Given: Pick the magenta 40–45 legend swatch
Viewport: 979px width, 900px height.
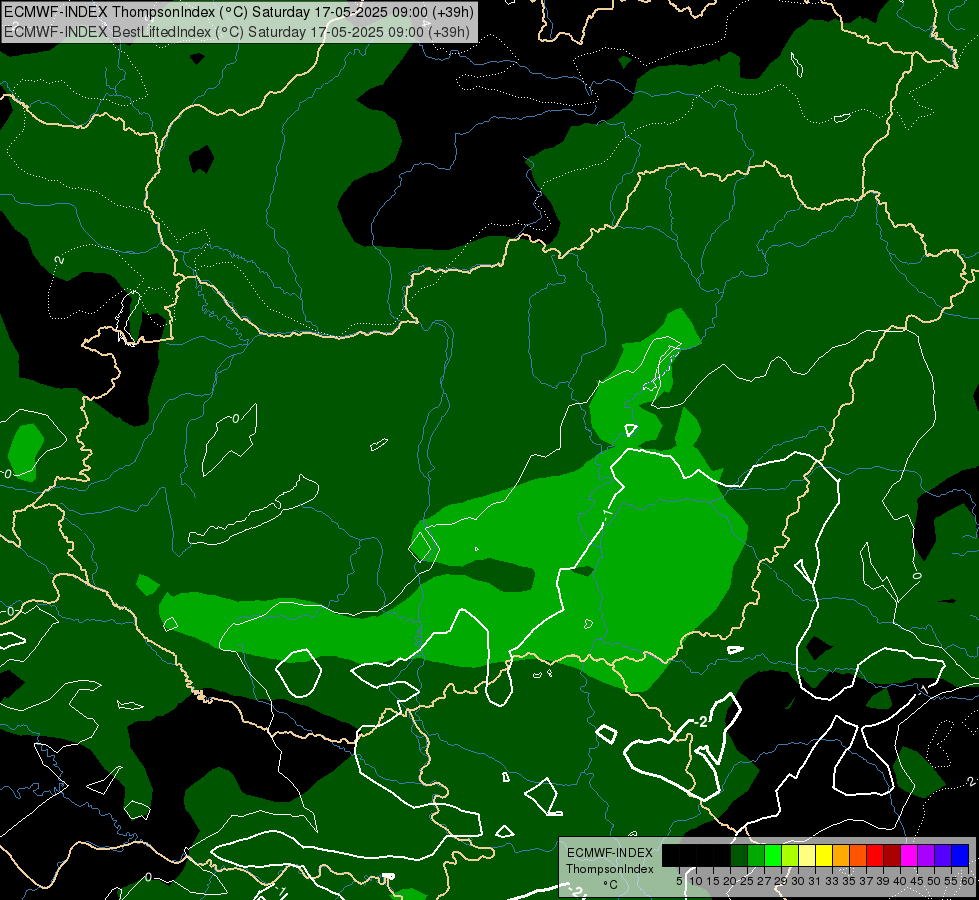Looking at the screenshot, I should click(x=909, y=855).
